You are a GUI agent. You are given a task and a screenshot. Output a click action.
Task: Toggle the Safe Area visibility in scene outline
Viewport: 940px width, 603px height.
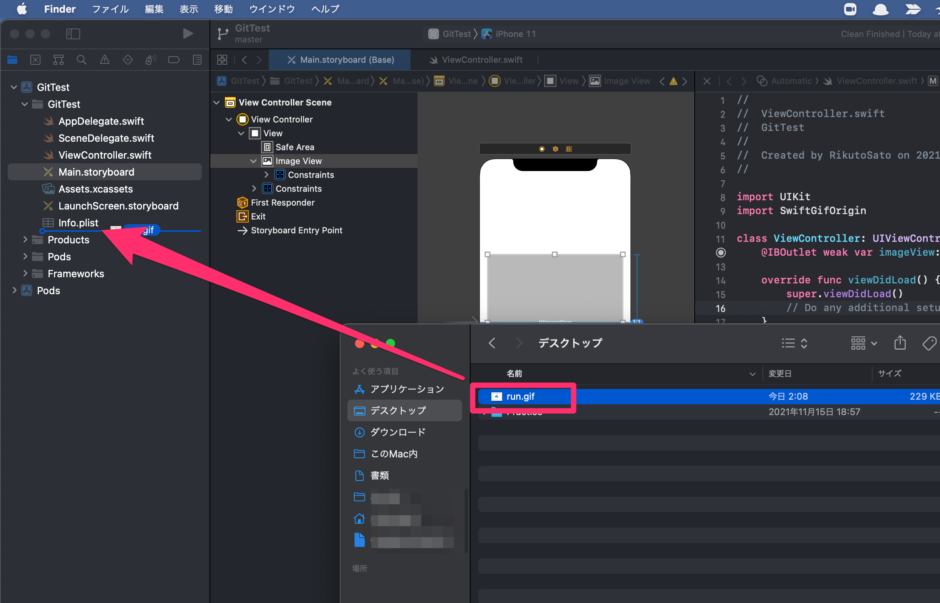tap(266, 146)
